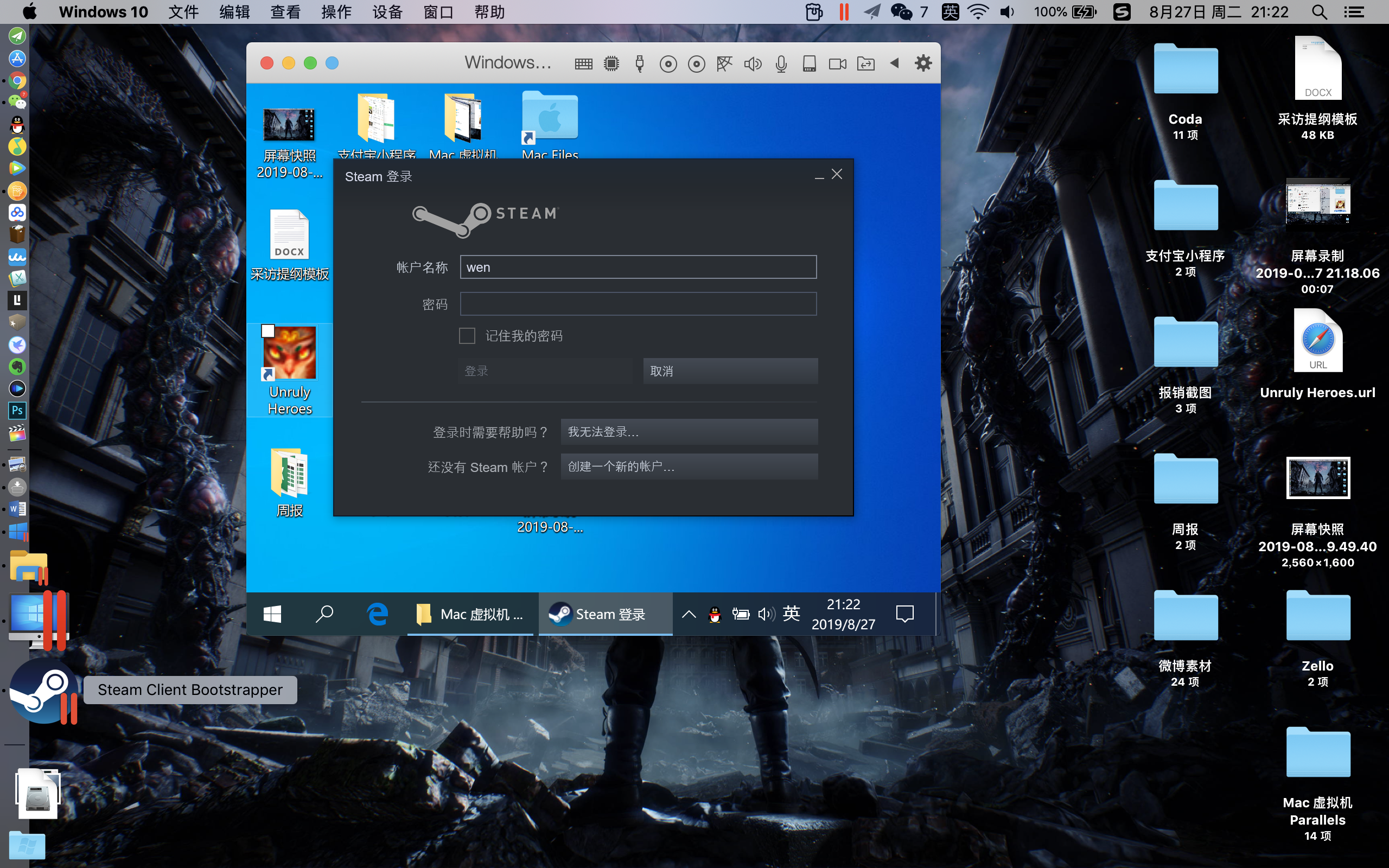This screenshot has height=868, width=1389.
Task: Click the 取消 button in Steam login
Action: (730, 371)
